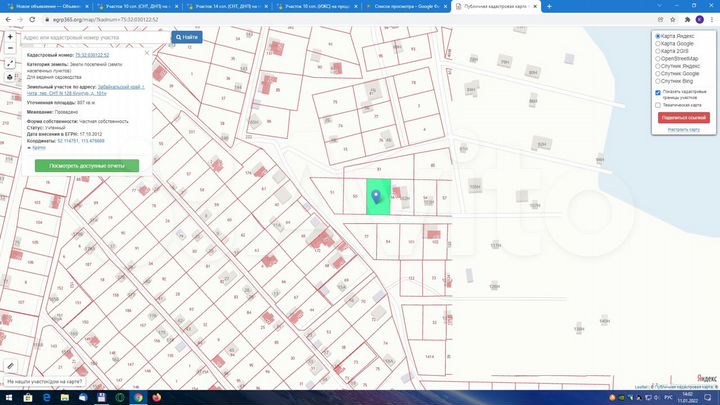Screen dimensions: 720x405
Task: Collapse popup details via 'Кратко'
Action: (x=39, y=148)
